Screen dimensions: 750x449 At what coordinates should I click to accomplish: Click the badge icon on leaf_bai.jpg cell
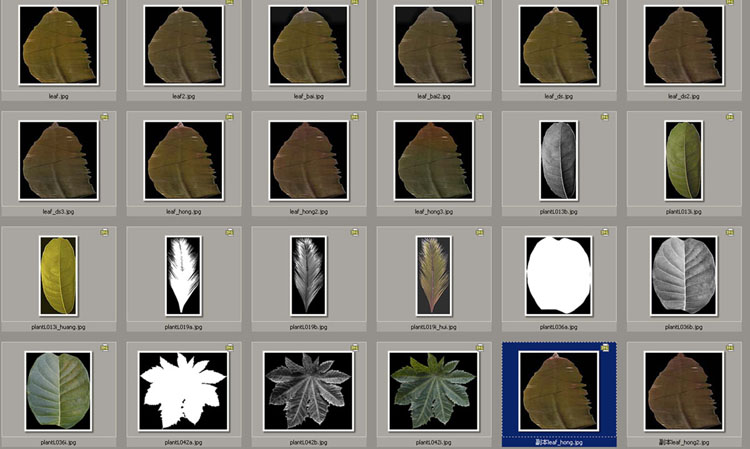tap(355, 3)
